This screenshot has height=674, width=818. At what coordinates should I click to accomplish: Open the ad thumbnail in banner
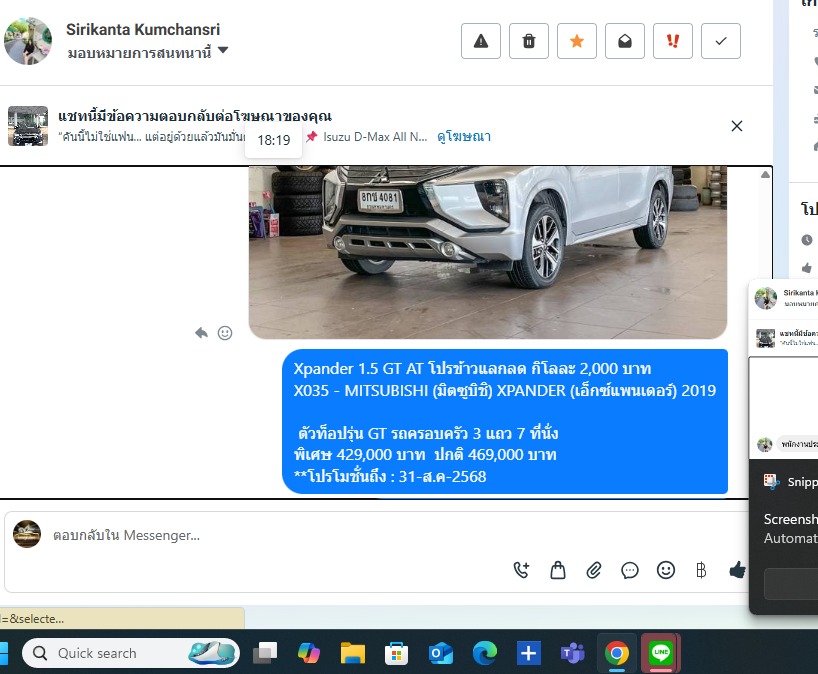click(x=28, y=126)
